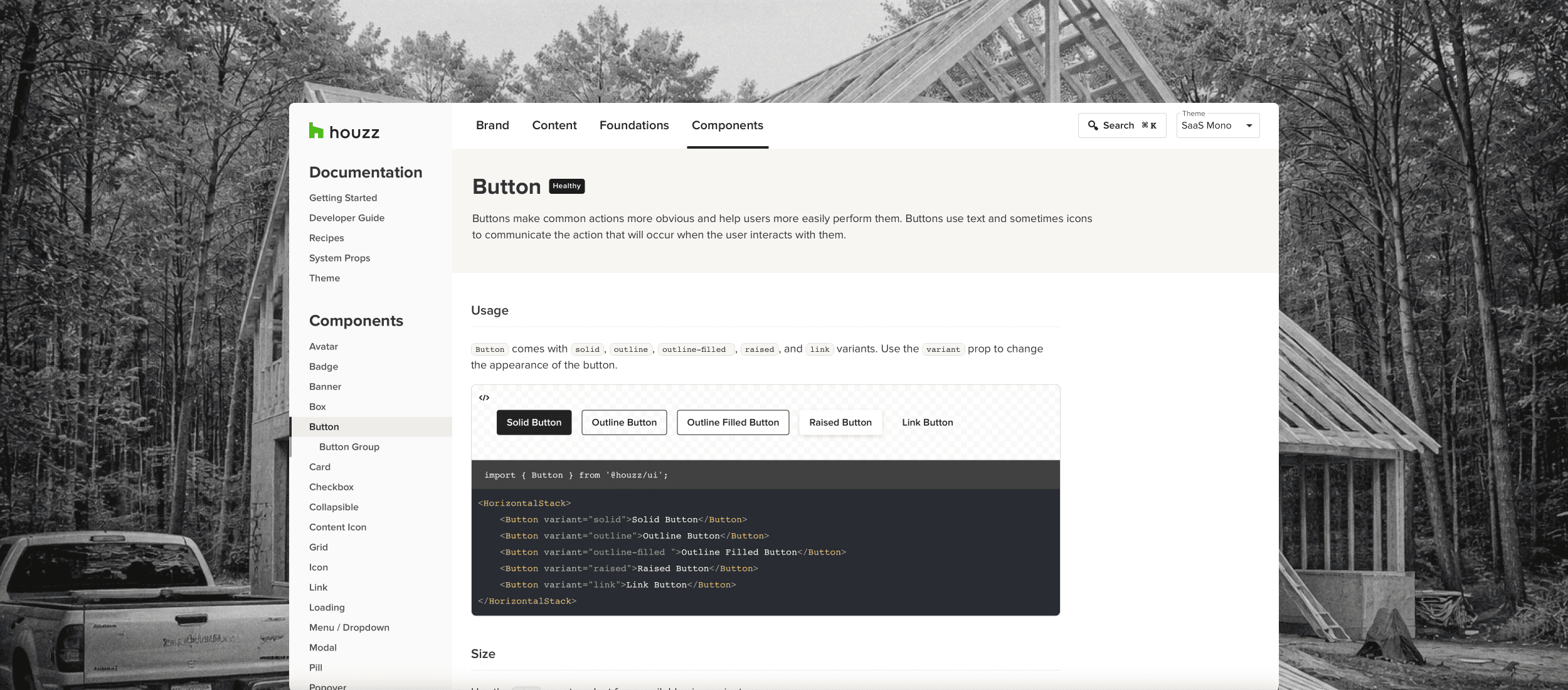Open System Props documentation
This screenshot has height=690, width=1568.
pyautogui.click(x=339, y=258)
